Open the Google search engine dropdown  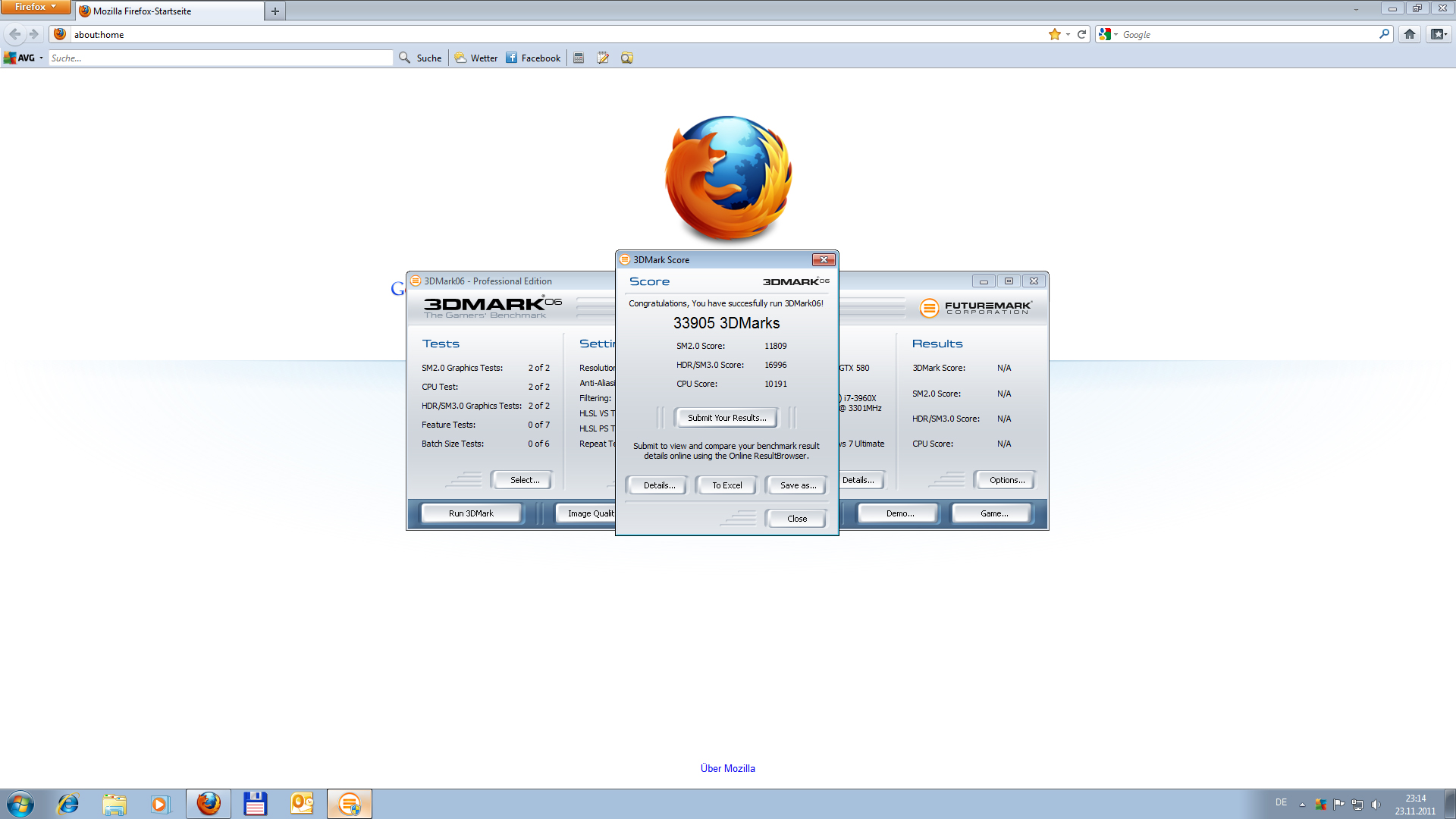(x=1108, y=34)
